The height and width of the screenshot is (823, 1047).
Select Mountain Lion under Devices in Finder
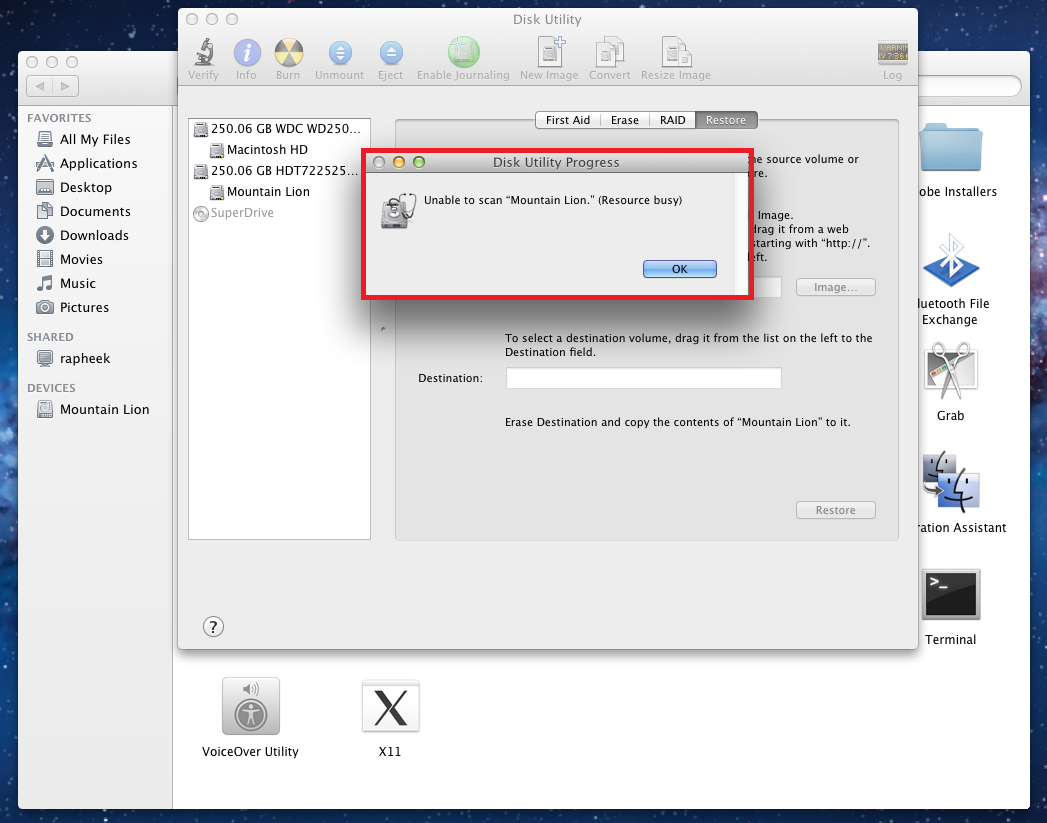click(93, 409)
